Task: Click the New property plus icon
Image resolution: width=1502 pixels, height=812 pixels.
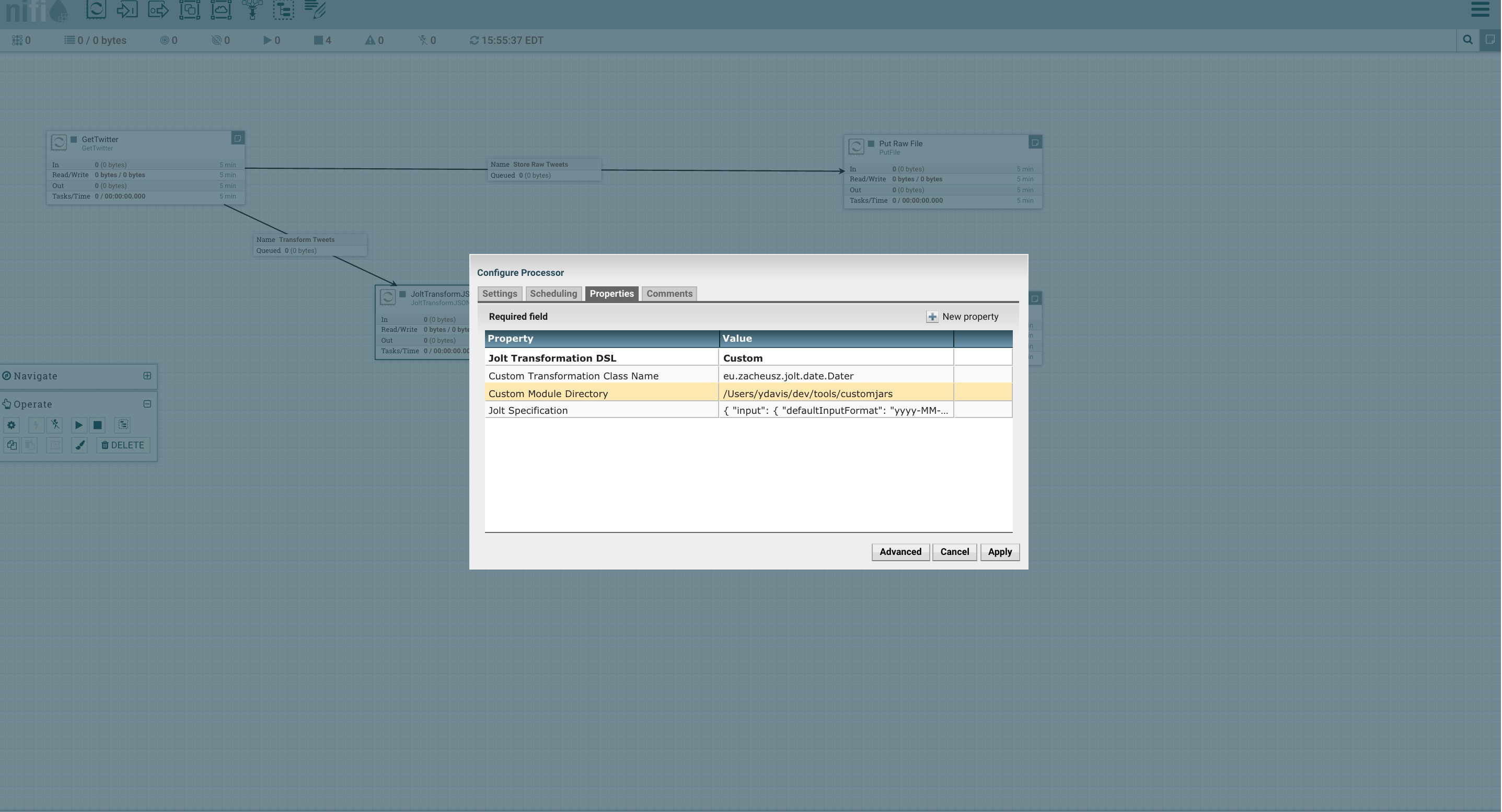Action: (932, 317)
